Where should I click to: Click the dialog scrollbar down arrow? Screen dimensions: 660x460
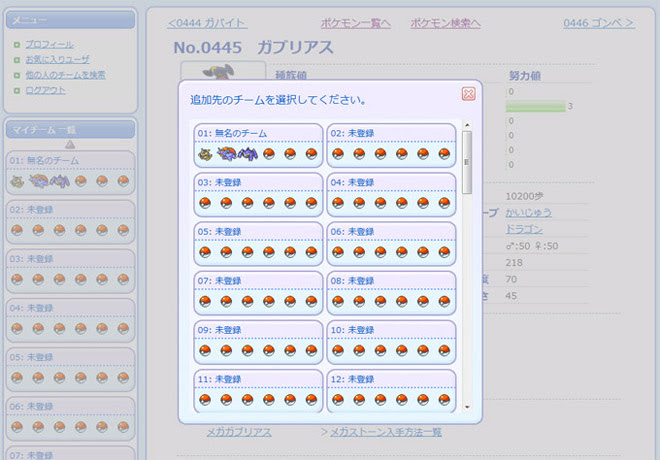(467, 407)
